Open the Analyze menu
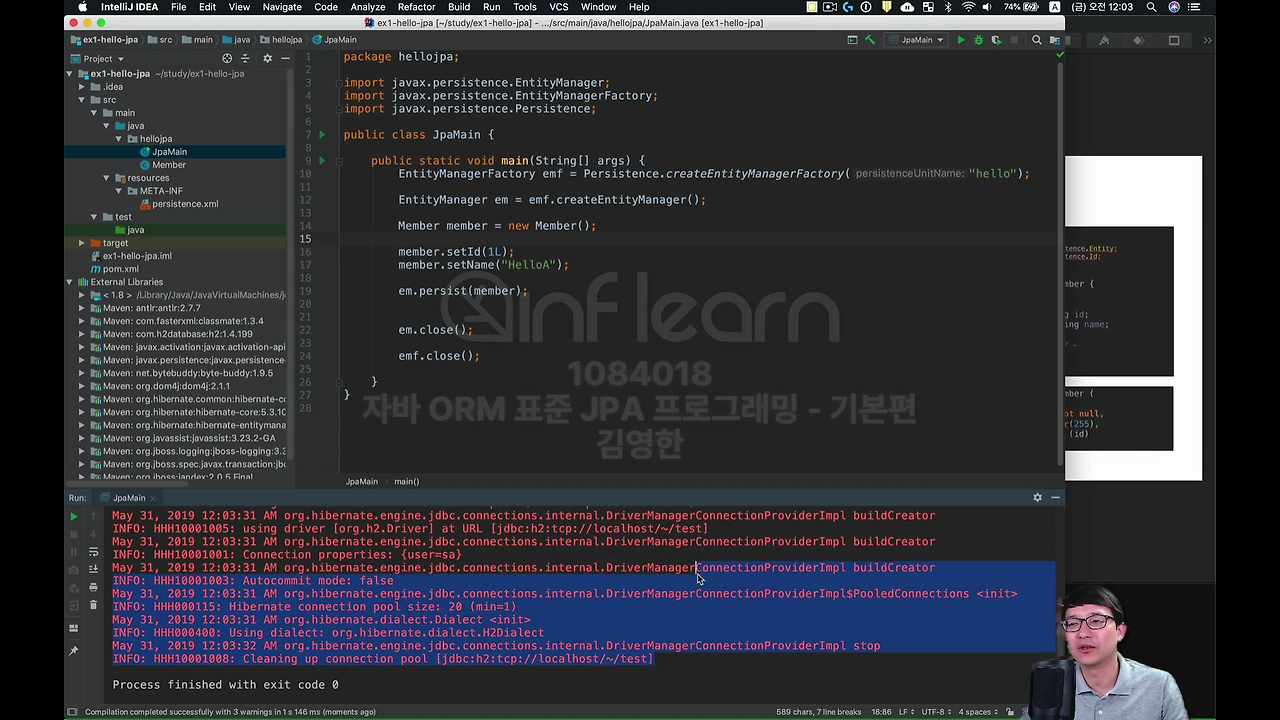Screen dimensions: 1280x720 click(x=367, y=7)
